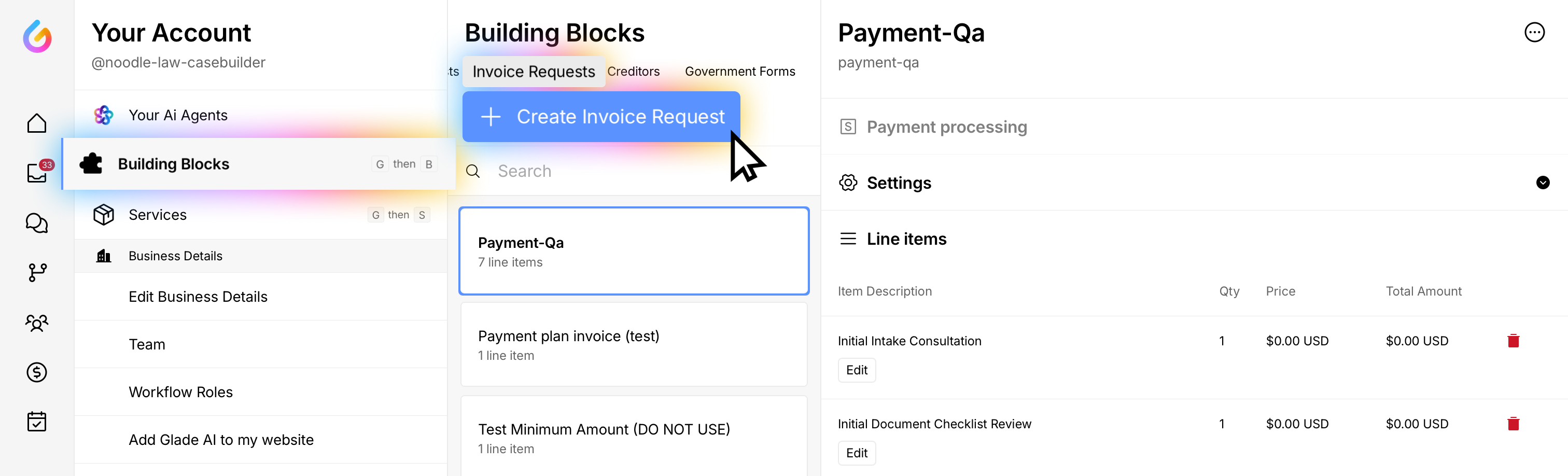Edit the Initial Intake Consultation item
This screenshot has width=1568, height=476.
coord(857,370)
